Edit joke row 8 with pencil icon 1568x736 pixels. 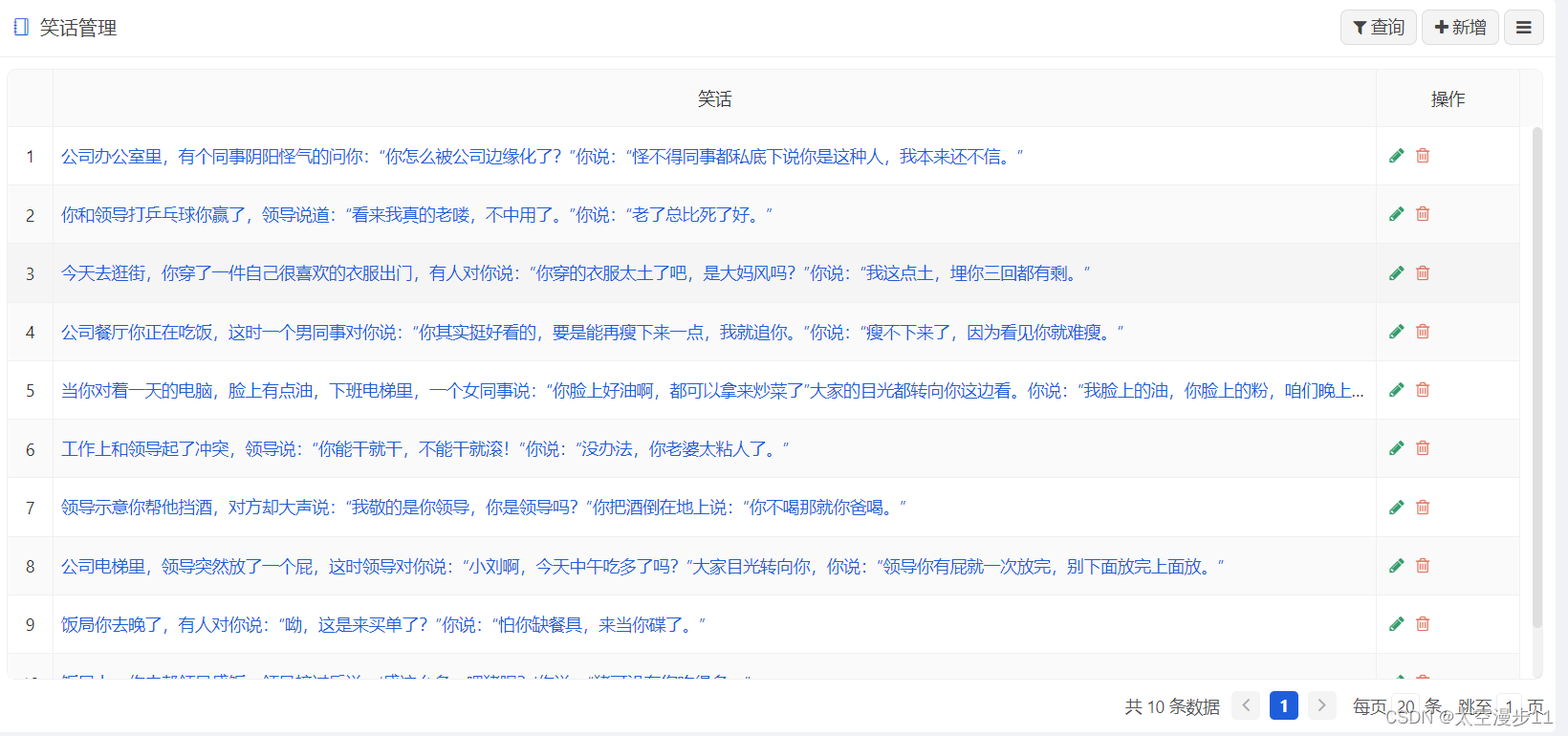point(1397,566)
